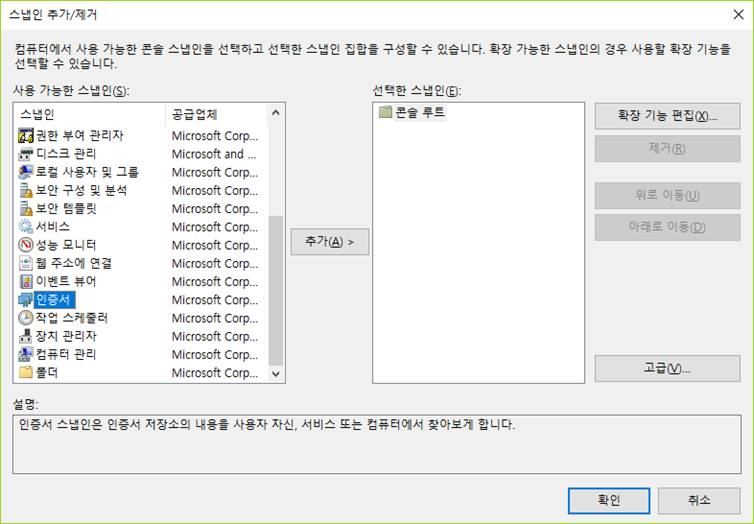Screen dimensions: 754x524
Task: Select the 콘솔 루트 folder icon
Action: point(385,112)
